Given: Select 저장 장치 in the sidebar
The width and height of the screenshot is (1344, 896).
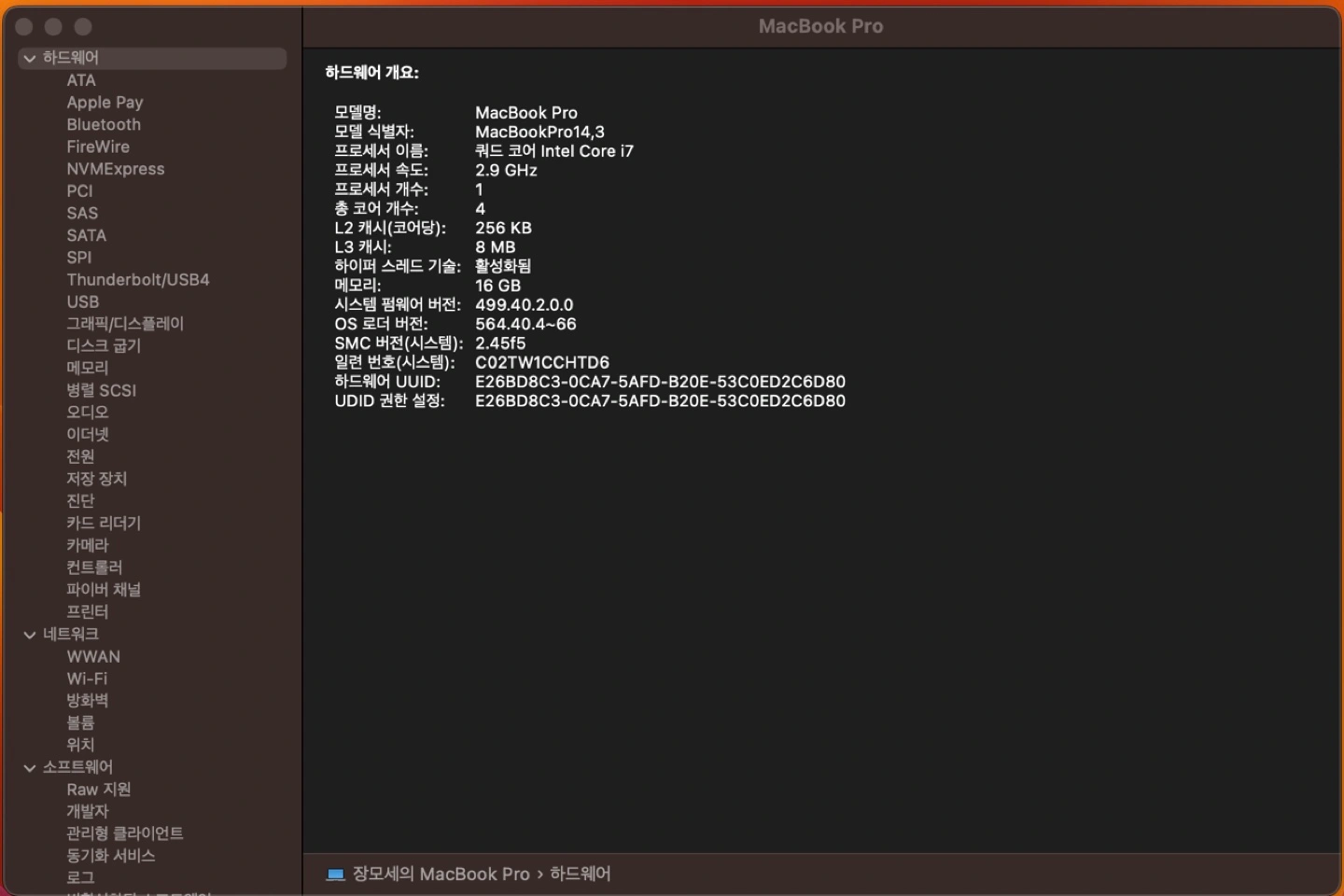Looking at the screenshot, I should (x=97, y=480).
